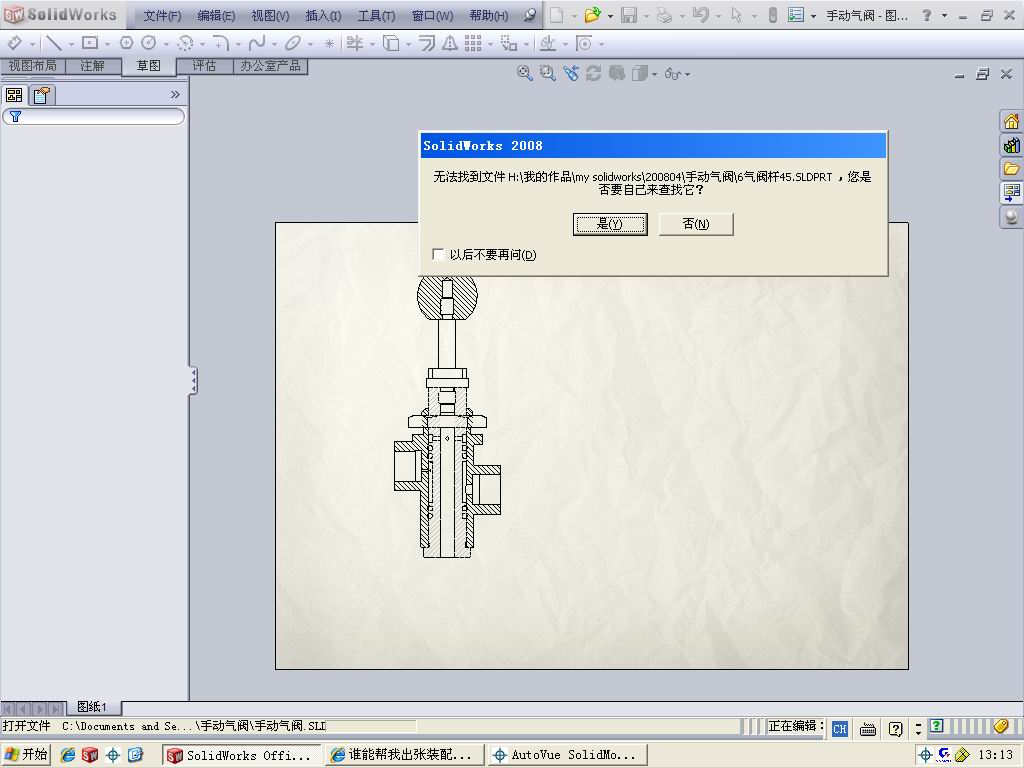Select the Trim Entities tool
Screen dimensions: 1024x768
click(355, 43)
